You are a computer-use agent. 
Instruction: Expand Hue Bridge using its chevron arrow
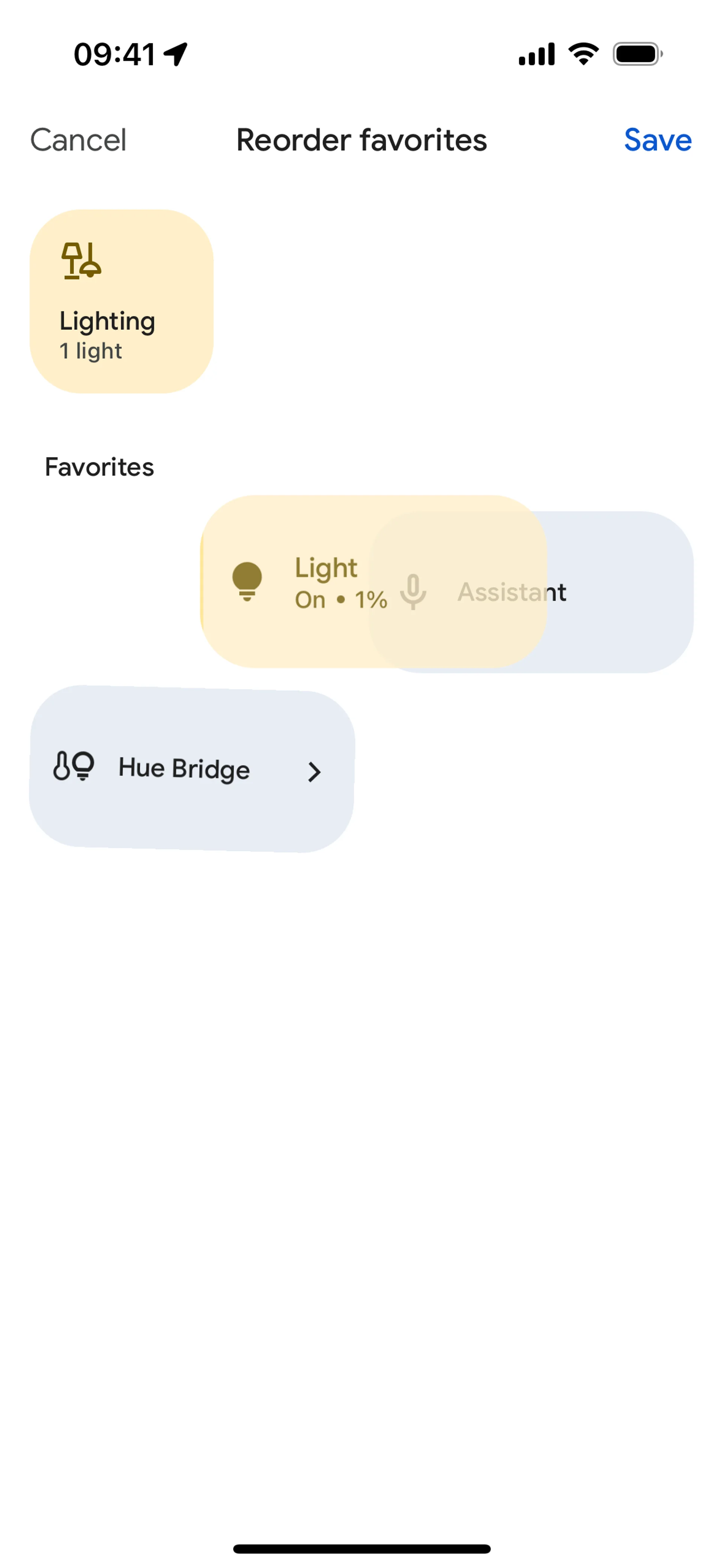pyautogui.click(x=314, y=772)
